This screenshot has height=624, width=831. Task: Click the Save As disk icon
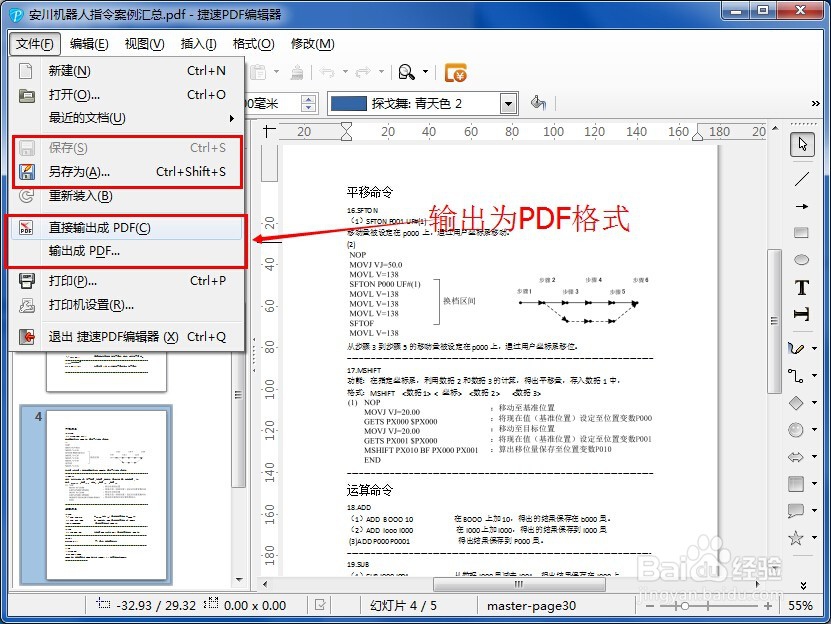(26, 172)
